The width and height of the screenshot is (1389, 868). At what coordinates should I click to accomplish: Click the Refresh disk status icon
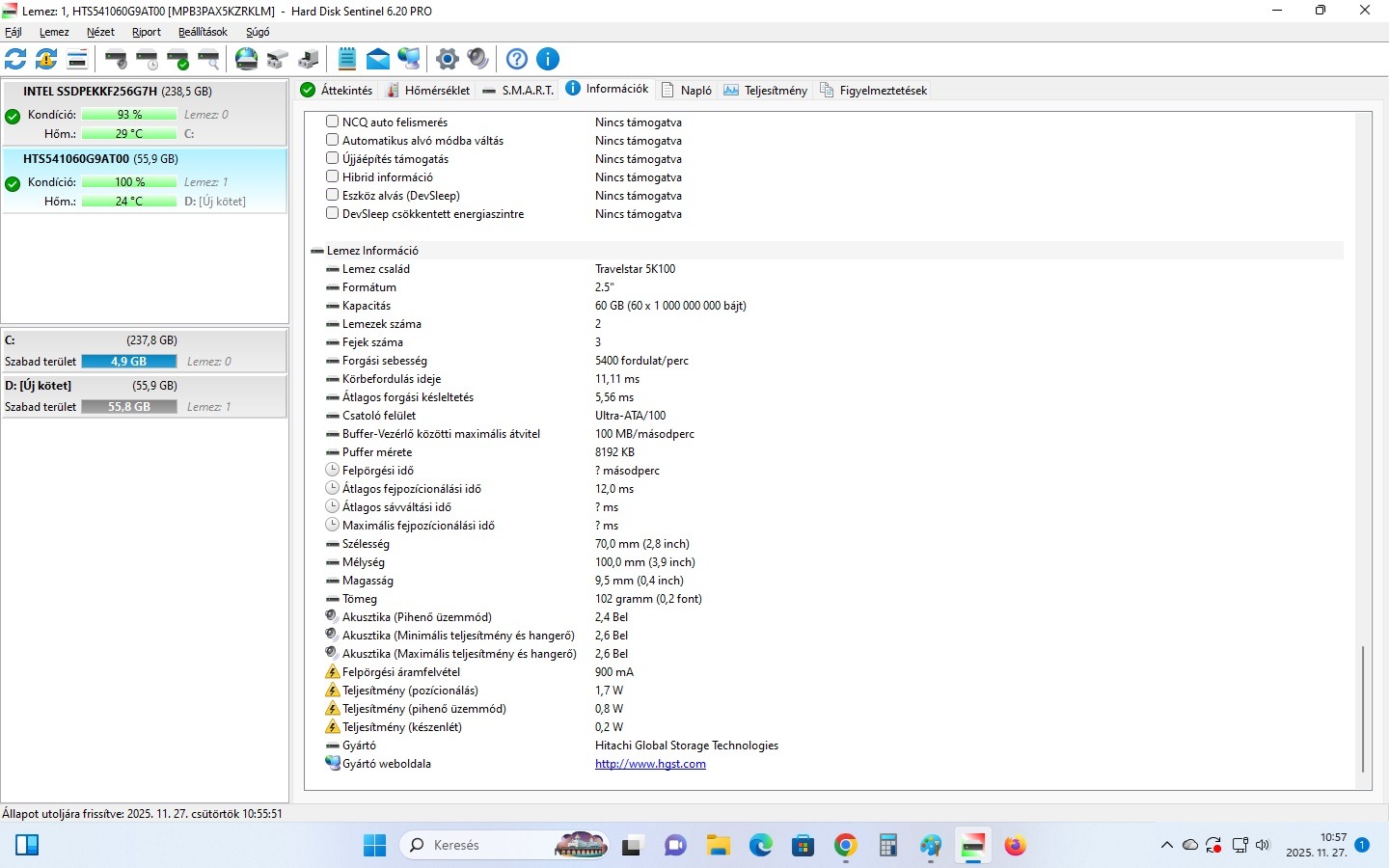click(x=15, y=59)
